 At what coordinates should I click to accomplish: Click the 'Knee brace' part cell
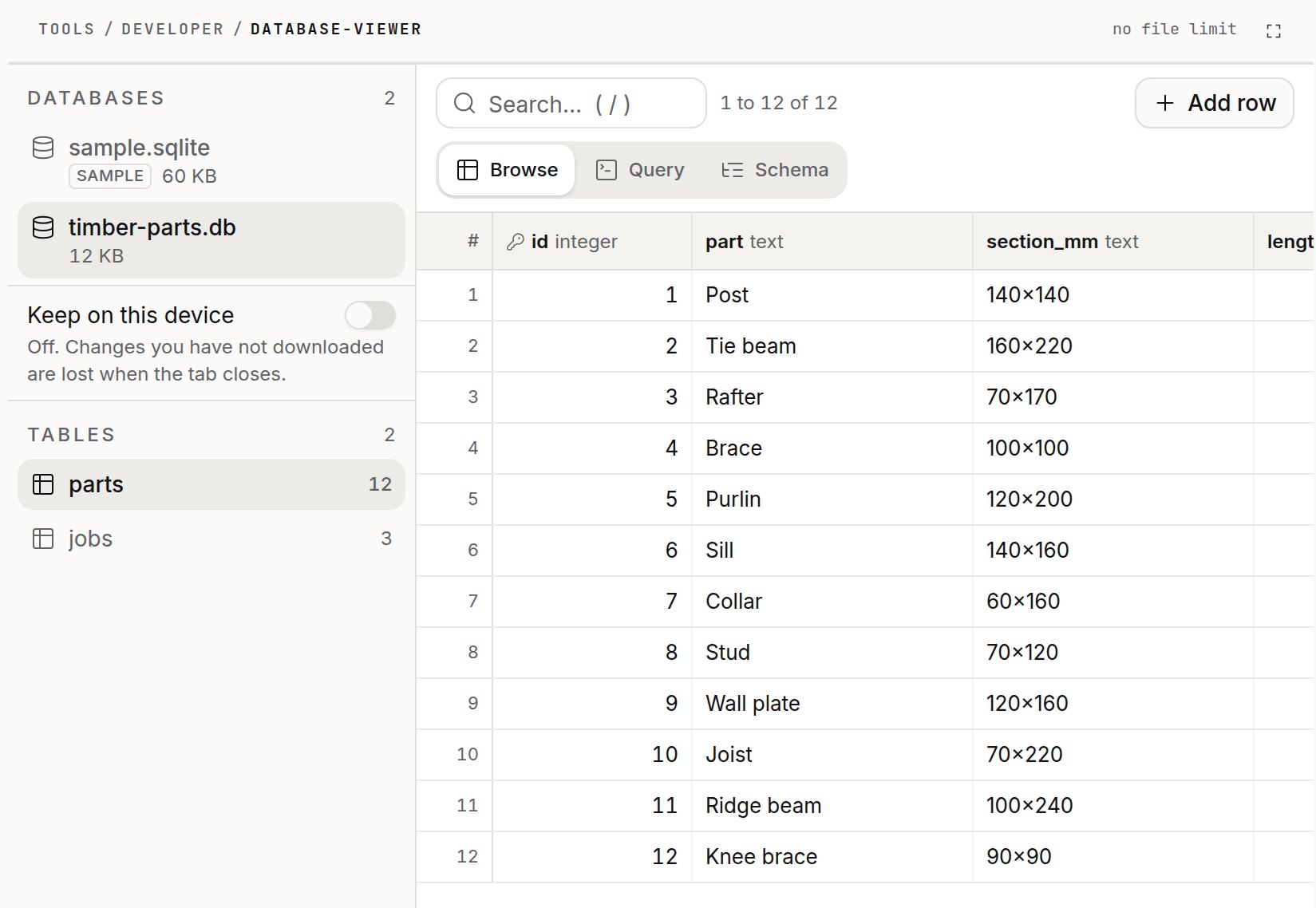pyautogui.click(x=832, y=857)
